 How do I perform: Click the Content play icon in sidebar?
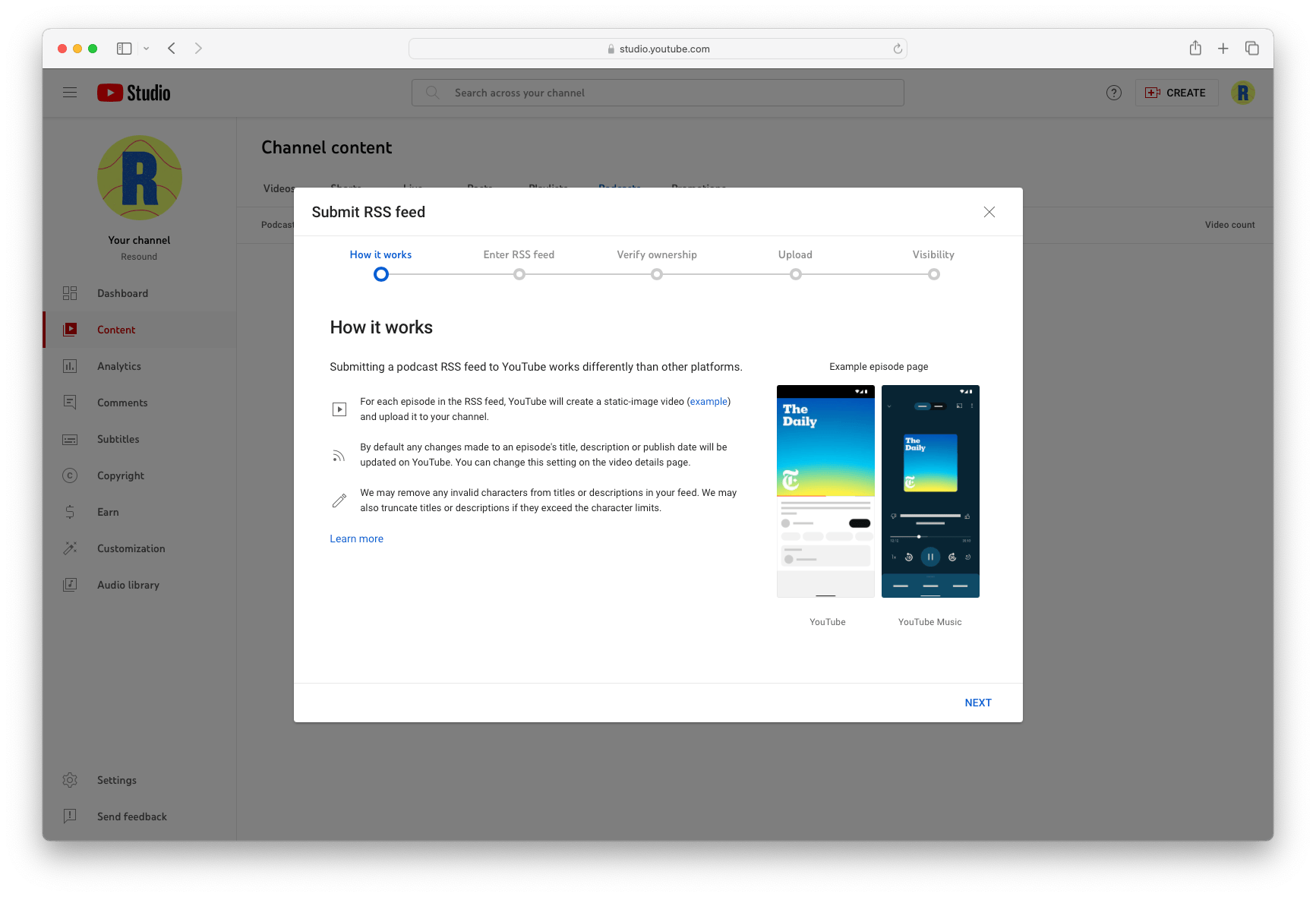coord(70,330)
